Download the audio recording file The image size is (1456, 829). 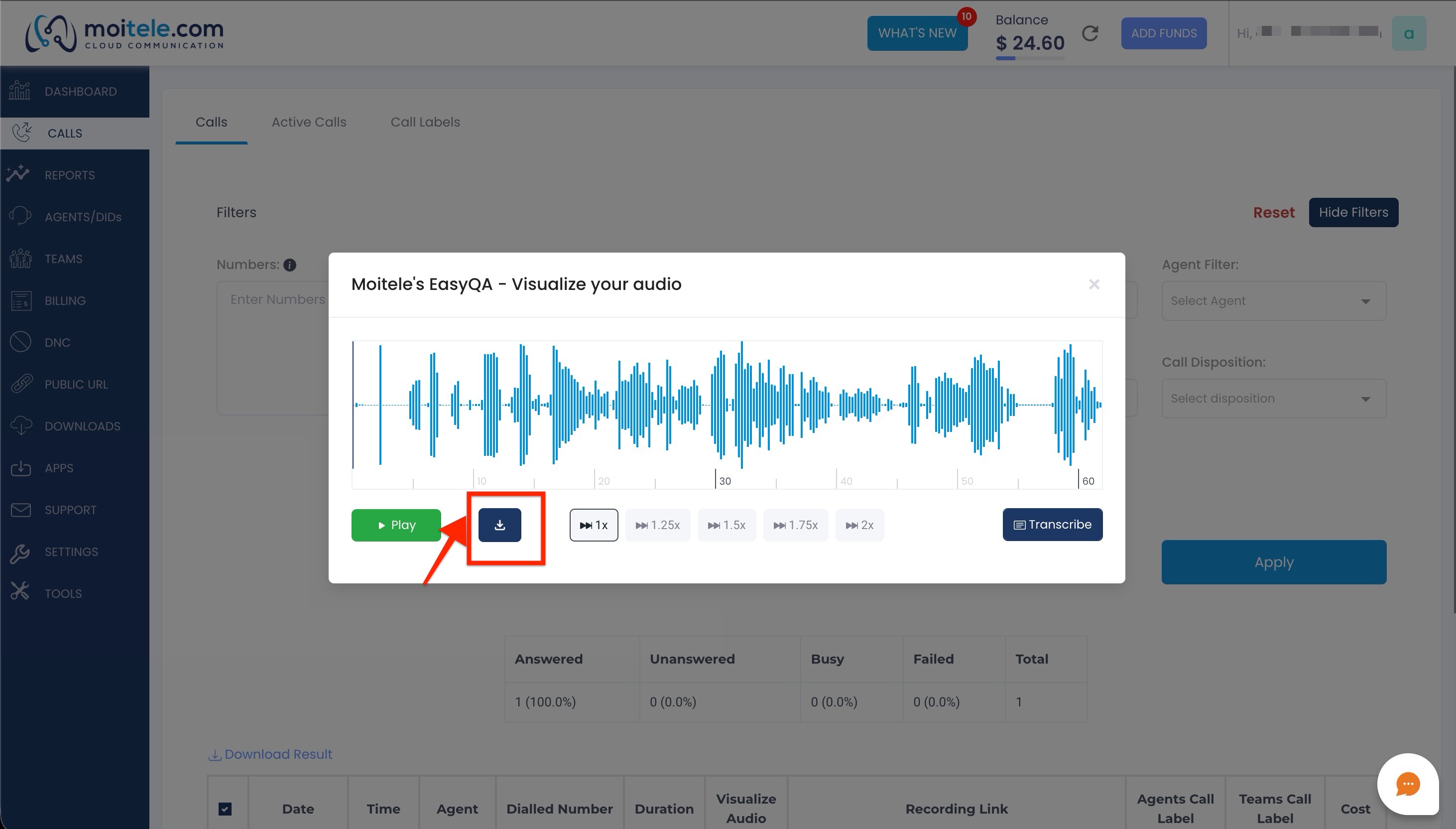point(499,525)
